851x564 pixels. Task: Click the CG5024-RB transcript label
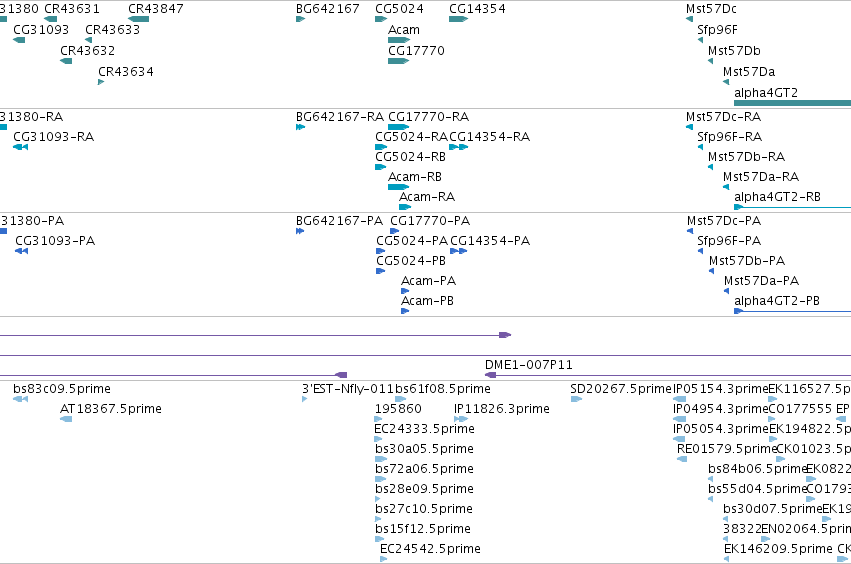pyautogui.click(x=410, y=157)
